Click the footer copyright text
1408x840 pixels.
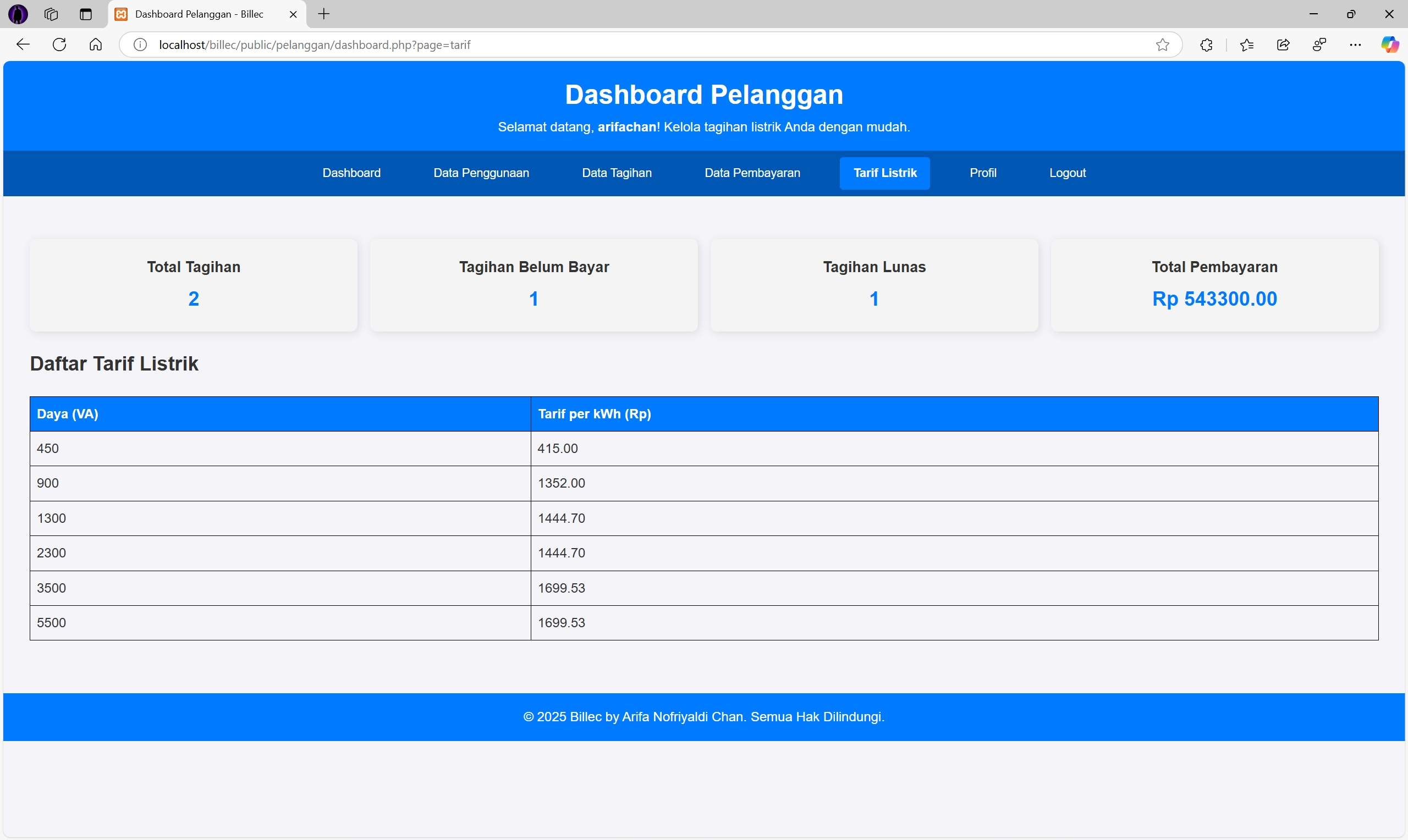pos(703,717)
